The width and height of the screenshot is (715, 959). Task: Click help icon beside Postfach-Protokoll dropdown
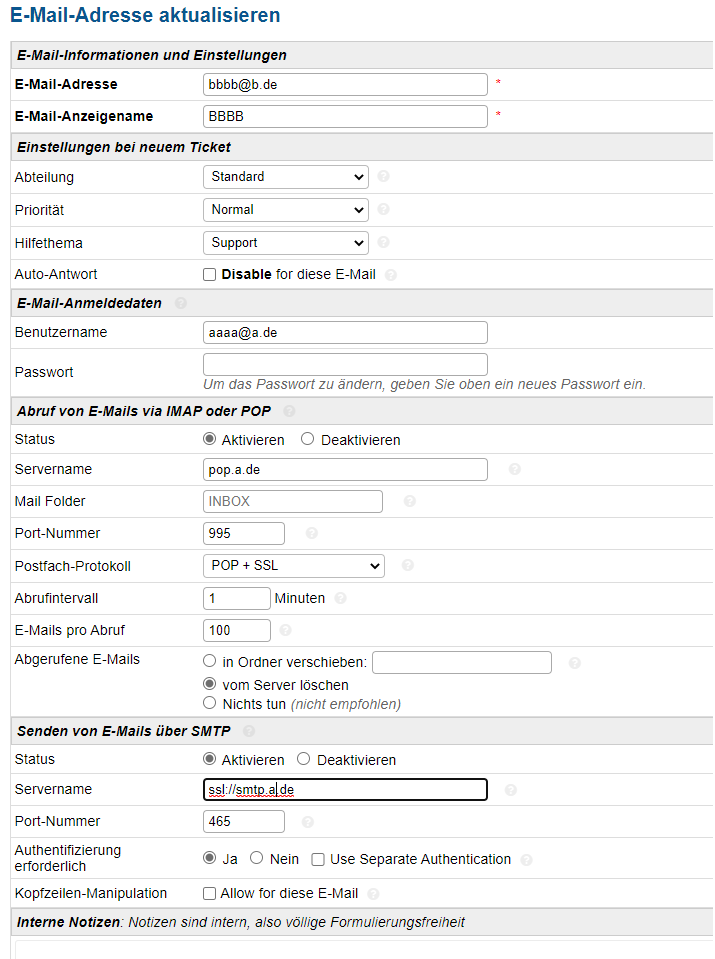(x=408, y=566)
